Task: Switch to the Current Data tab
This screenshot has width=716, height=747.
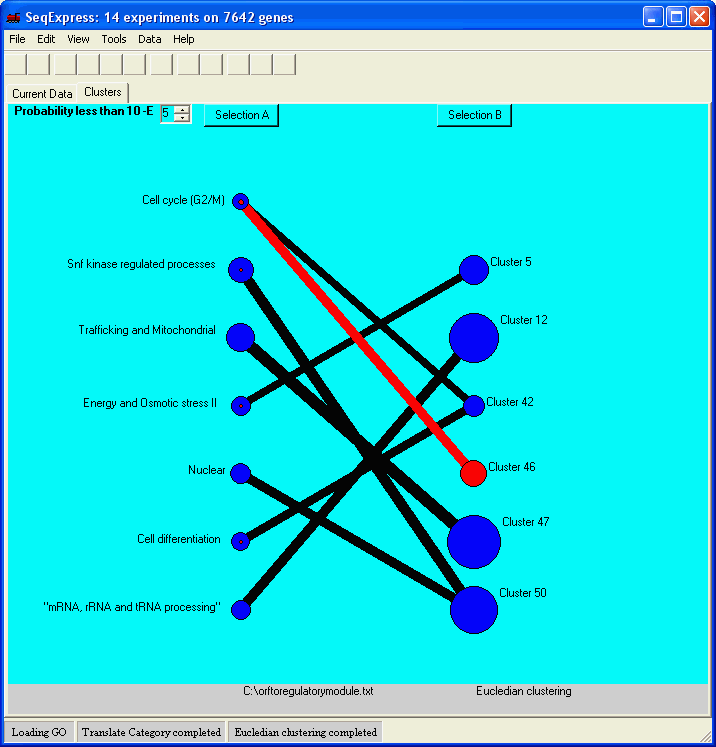Action: pyautogui.click(x=42, y=94)
